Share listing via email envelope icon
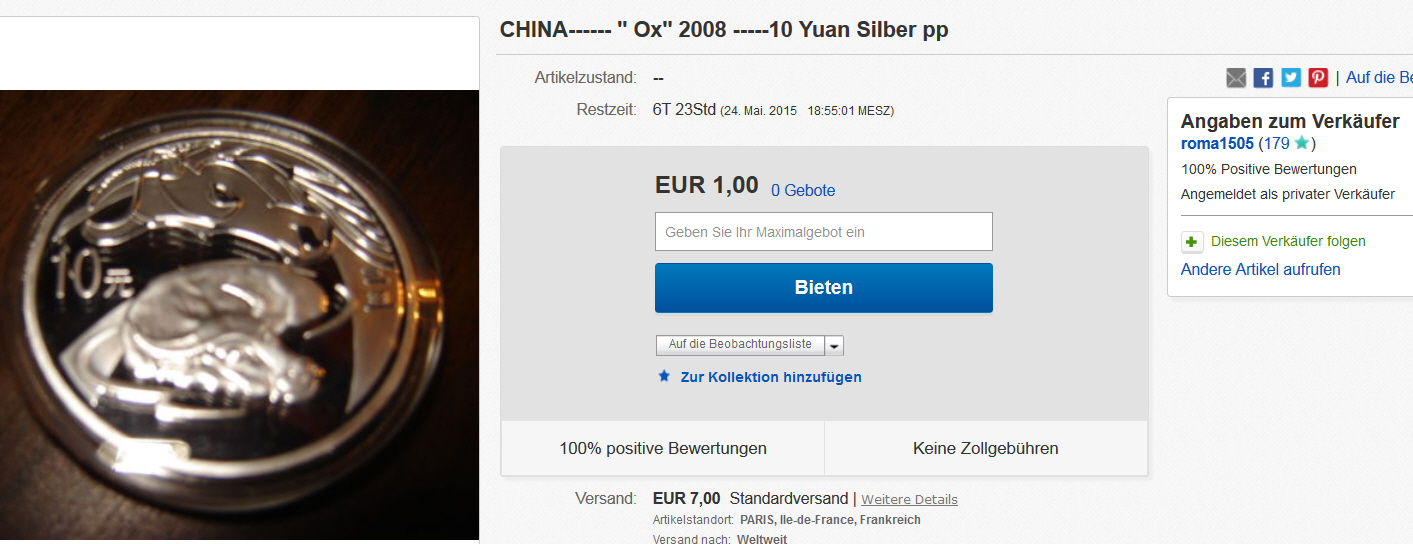Screen dimensions: 1413x544 coord(1236,78)
